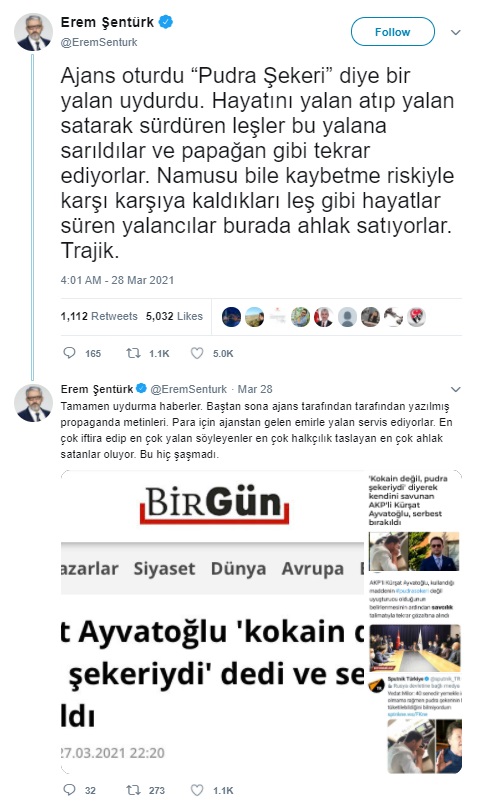This screenshot has width=477, height=801.
Task: View the 5,032 Likes list
Action: click(x=174, y=316)
